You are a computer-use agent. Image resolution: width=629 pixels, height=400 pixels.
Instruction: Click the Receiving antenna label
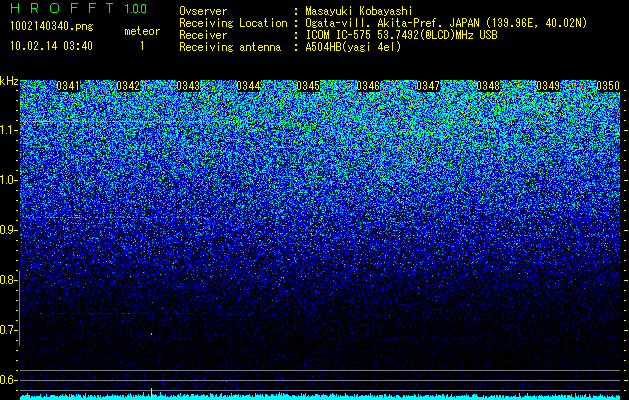pyautogui.click(x=230, y=47)
